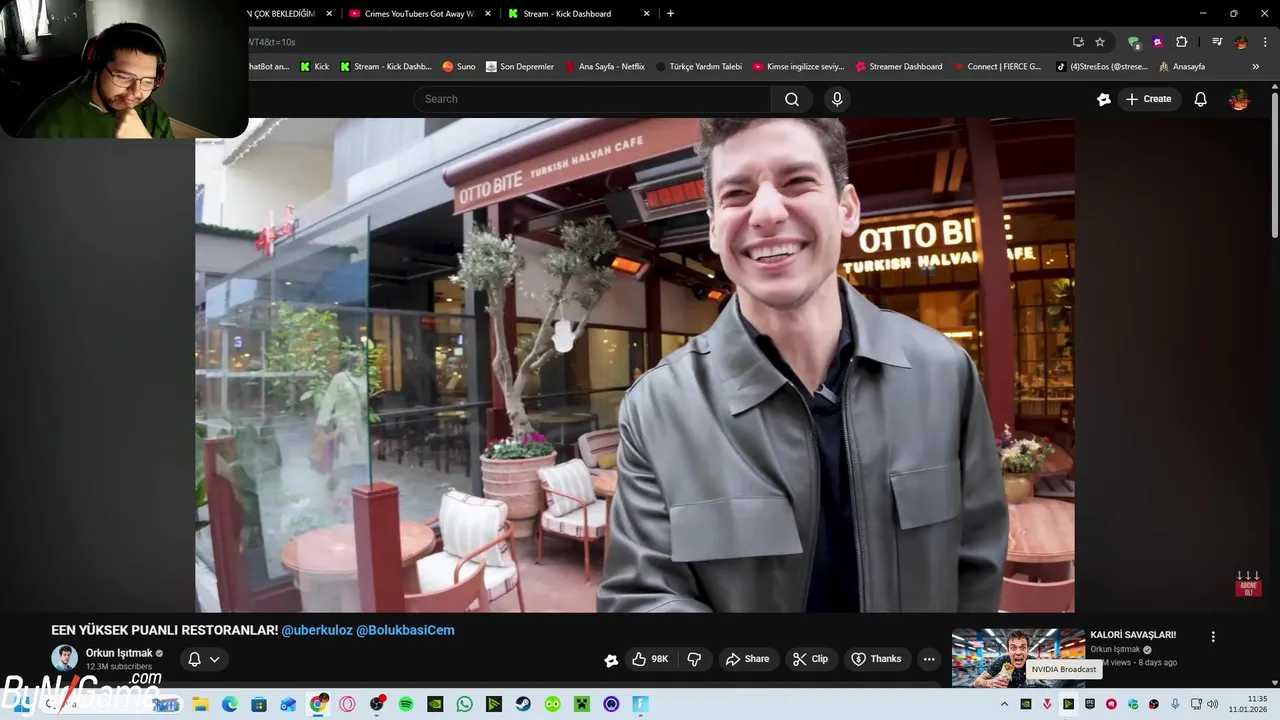Screen dimensions: 1280x720
Task: Click the sparkle Ask icon left of like button
Action: pyautogui.click(x=611, y=659)
